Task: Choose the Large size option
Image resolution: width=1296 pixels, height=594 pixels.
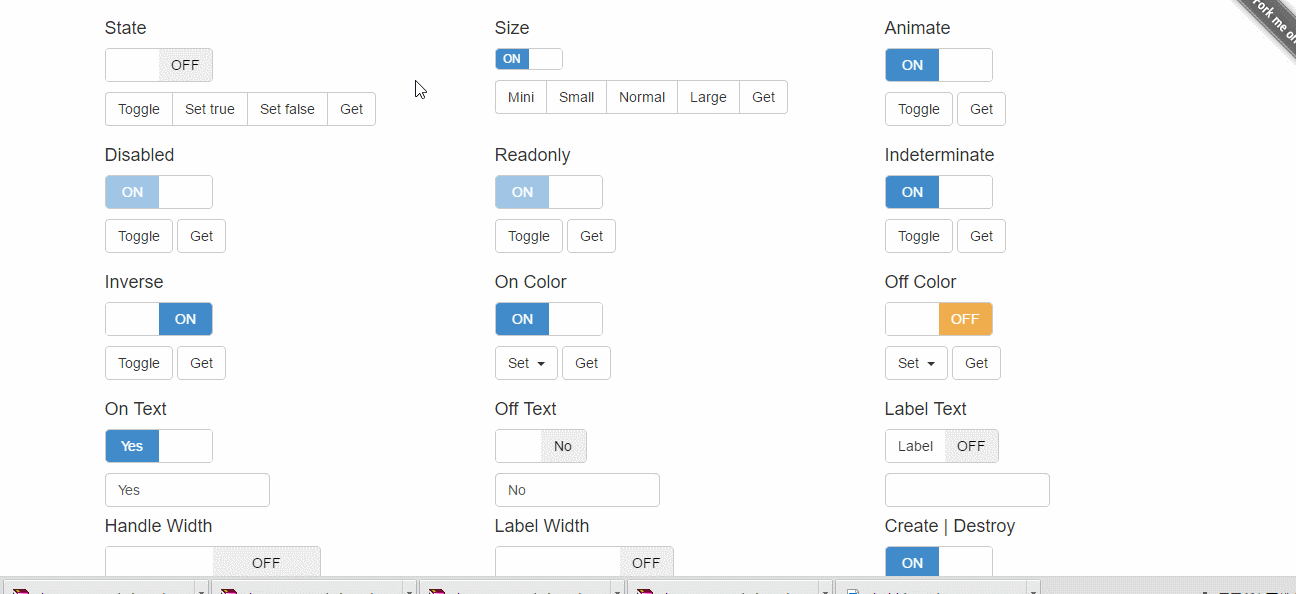Action: pyautogui.click(x=708, y=97)
